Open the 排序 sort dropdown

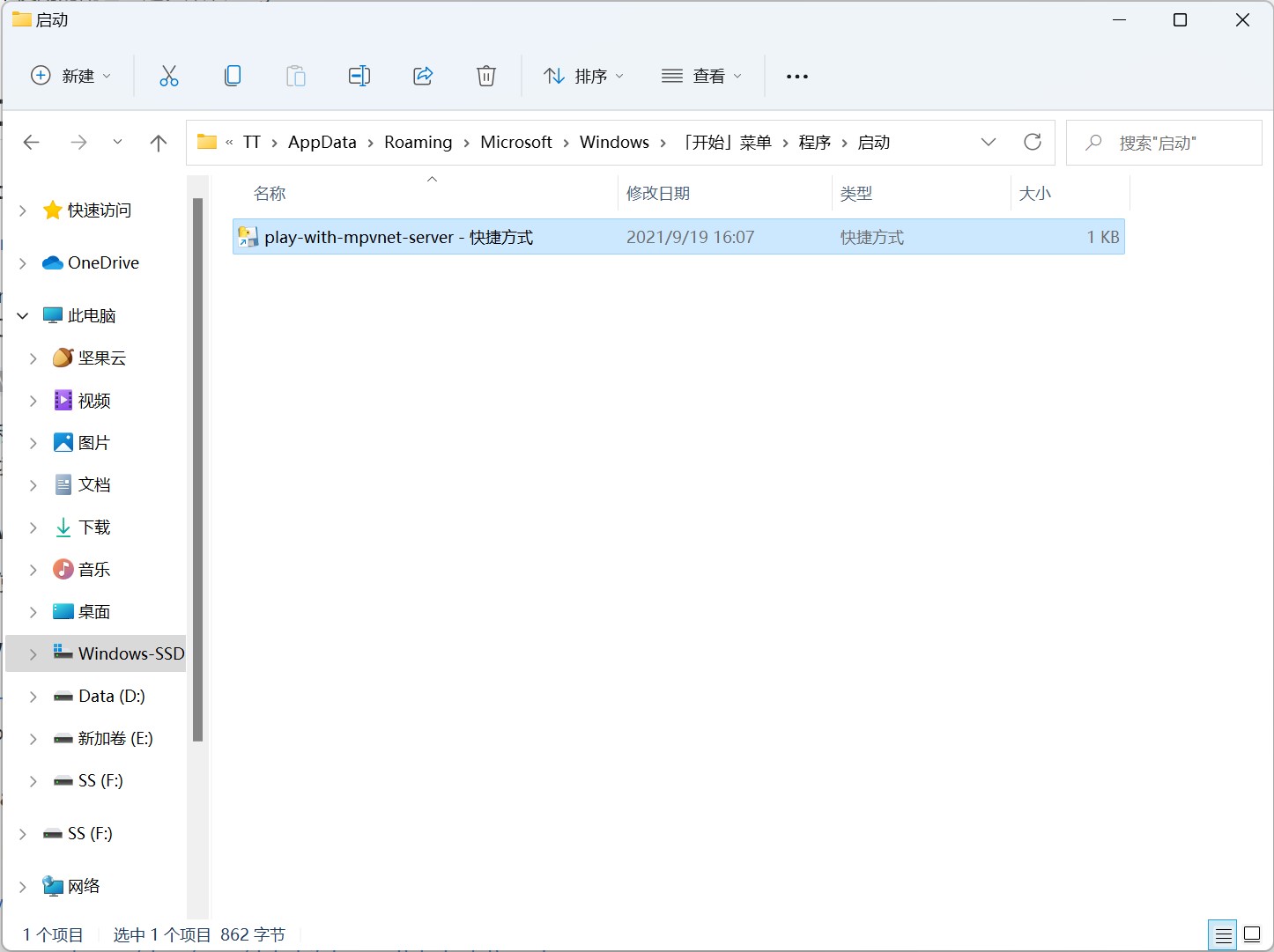[583, 76]
